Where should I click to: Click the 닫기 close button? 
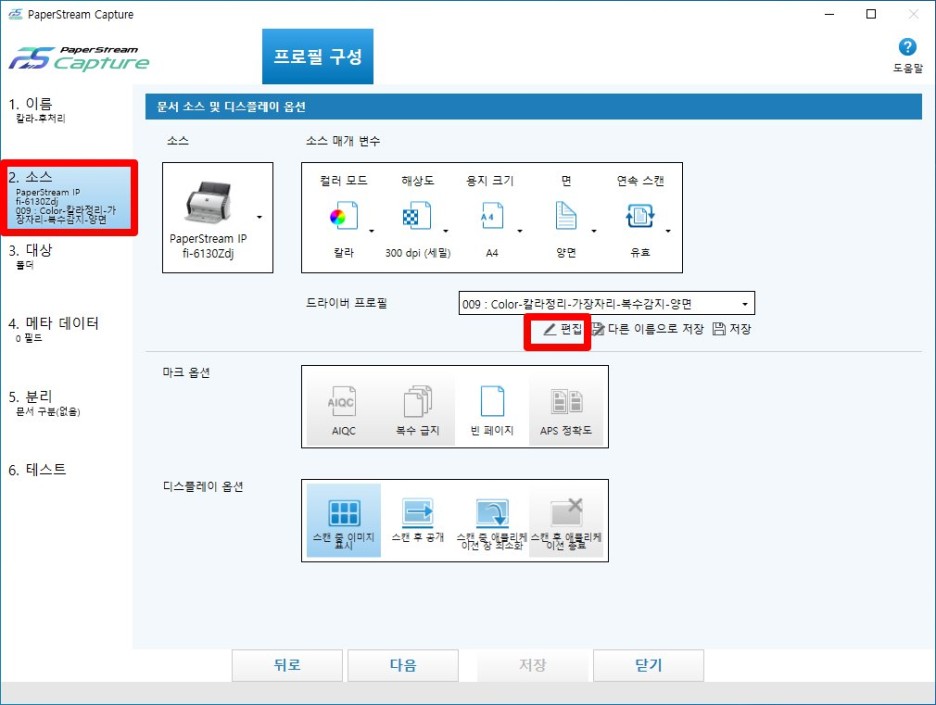pyautogui.click(x=648, y=665)
